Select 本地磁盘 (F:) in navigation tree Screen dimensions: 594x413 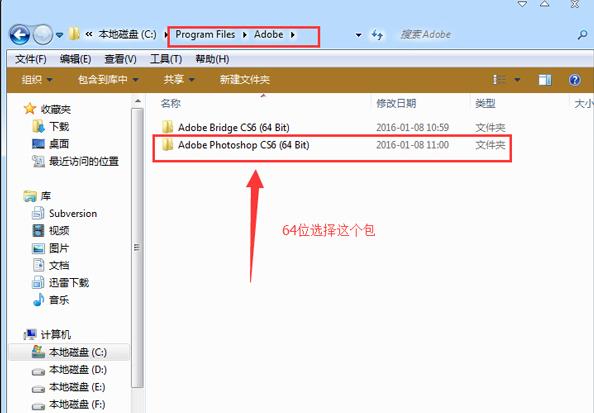77,404
